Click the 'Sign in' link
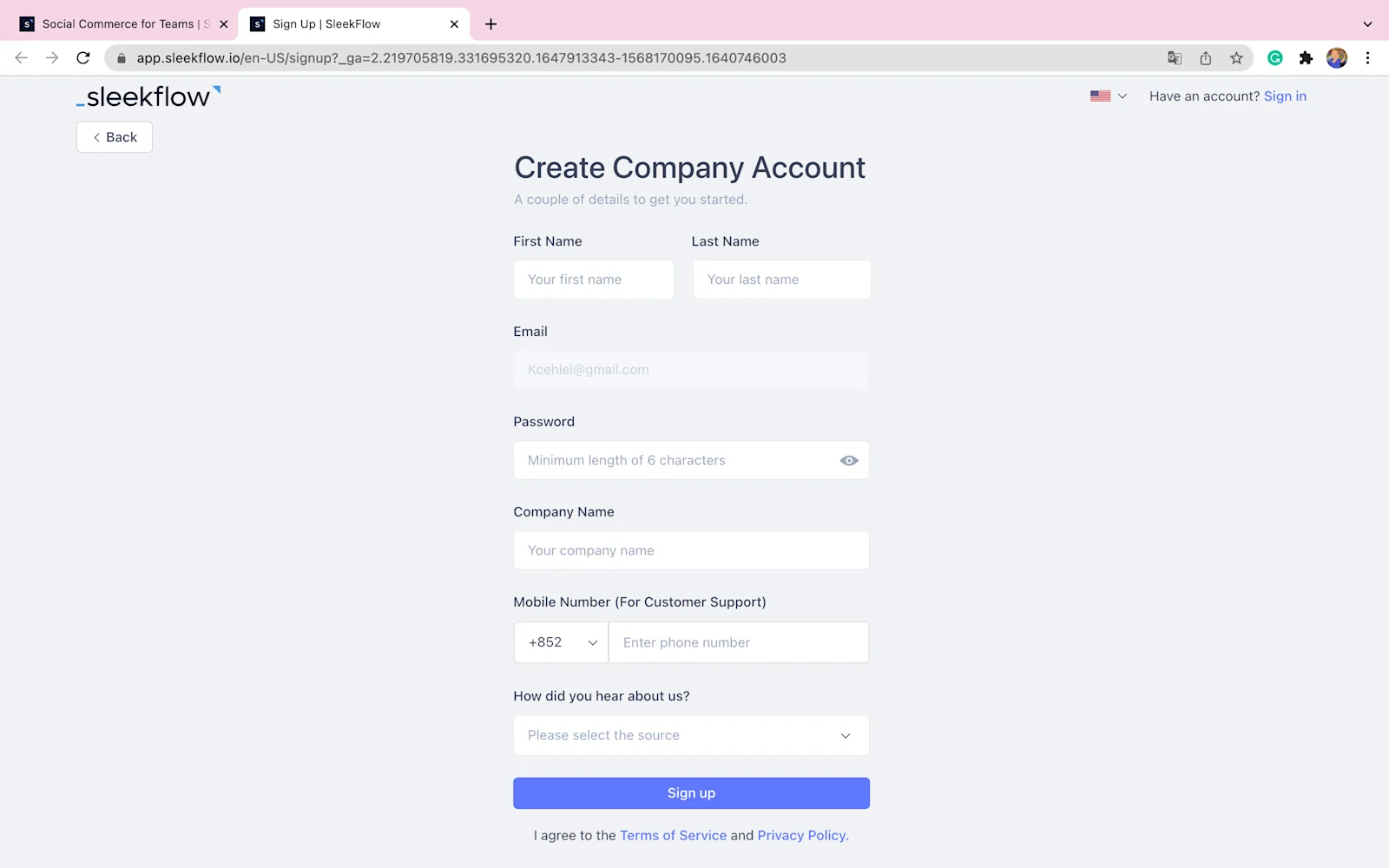 pos(1285,95)
